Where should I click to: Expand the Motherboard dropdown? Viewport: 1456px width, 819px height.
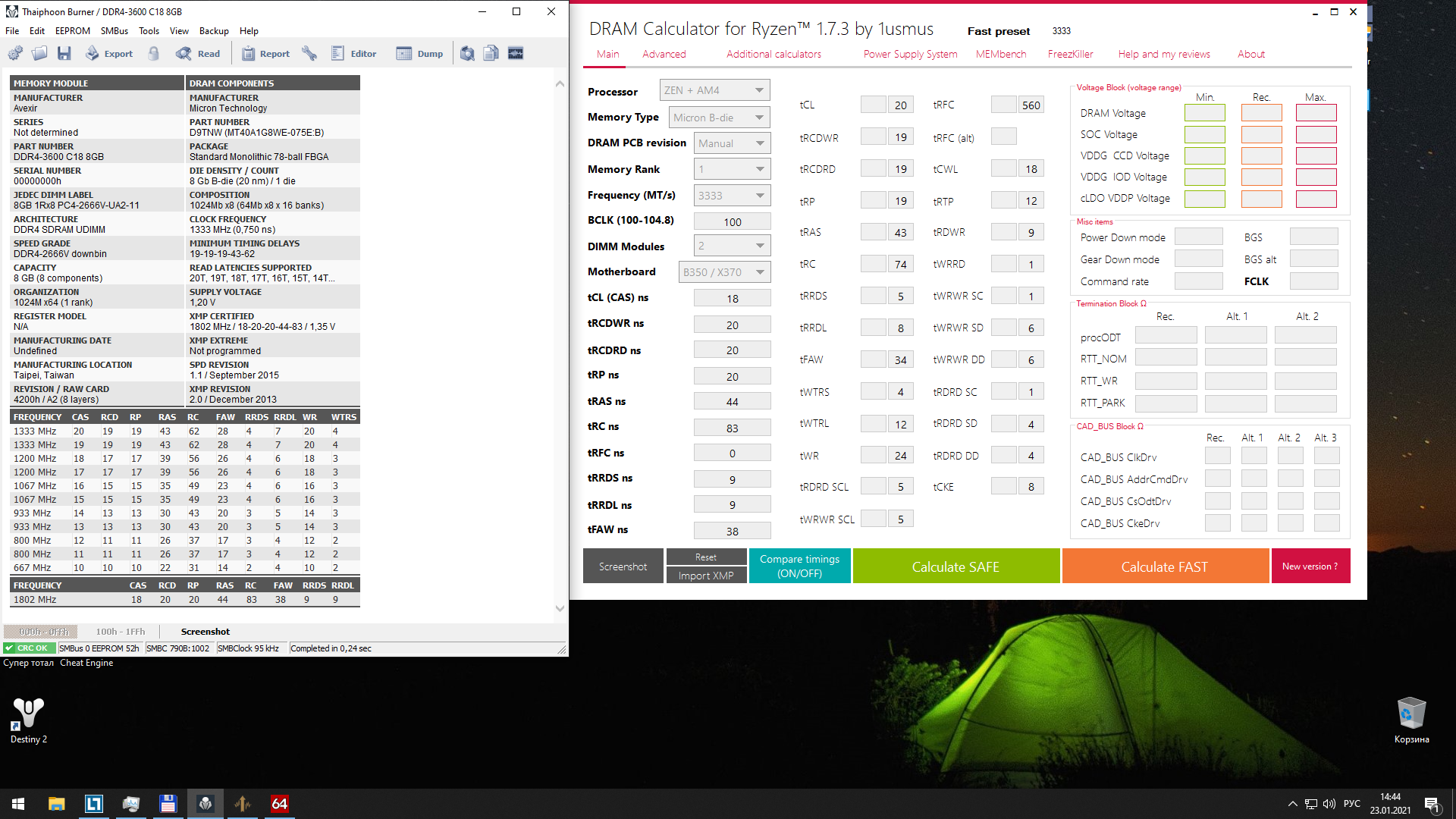tap(724, 272)
